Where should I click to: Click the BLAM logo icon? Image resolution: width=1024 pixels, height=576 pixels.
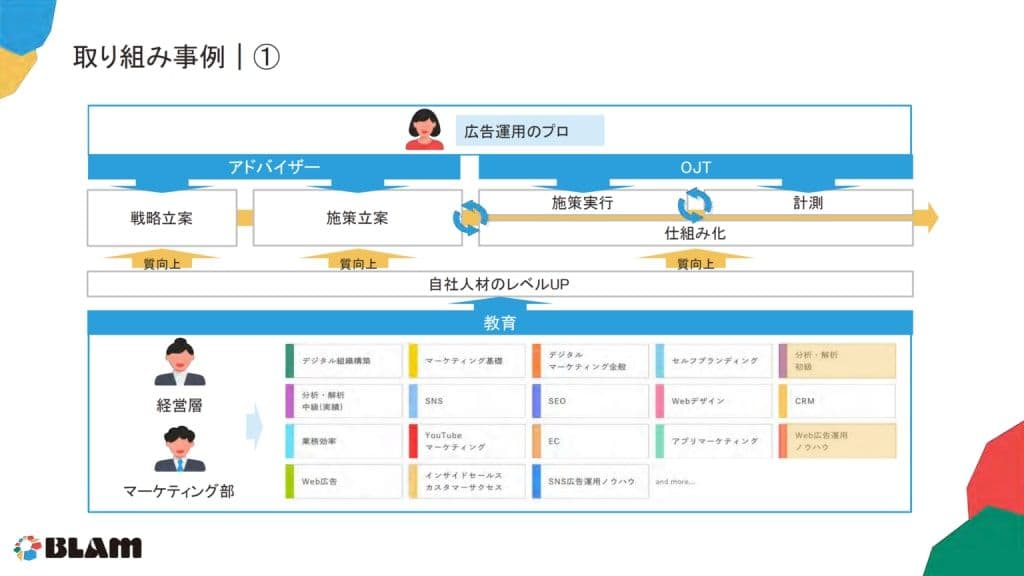click(26, 548)
